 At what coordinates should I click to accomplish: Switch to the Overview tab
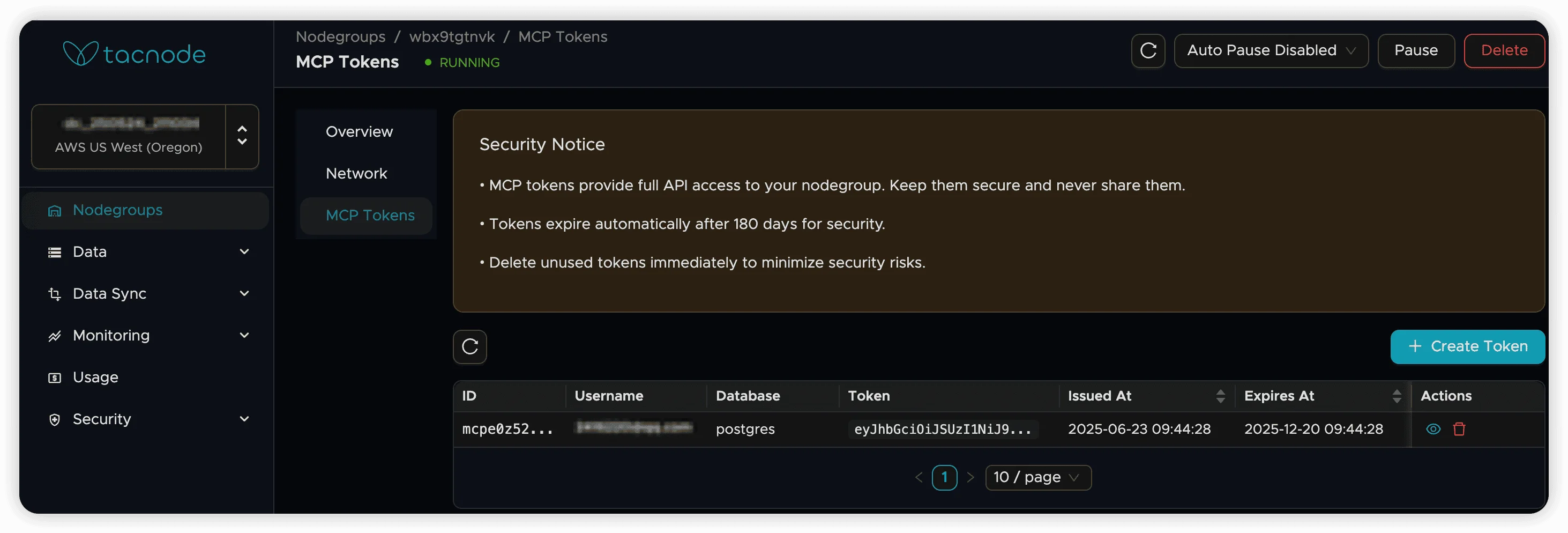pos(359,131)
